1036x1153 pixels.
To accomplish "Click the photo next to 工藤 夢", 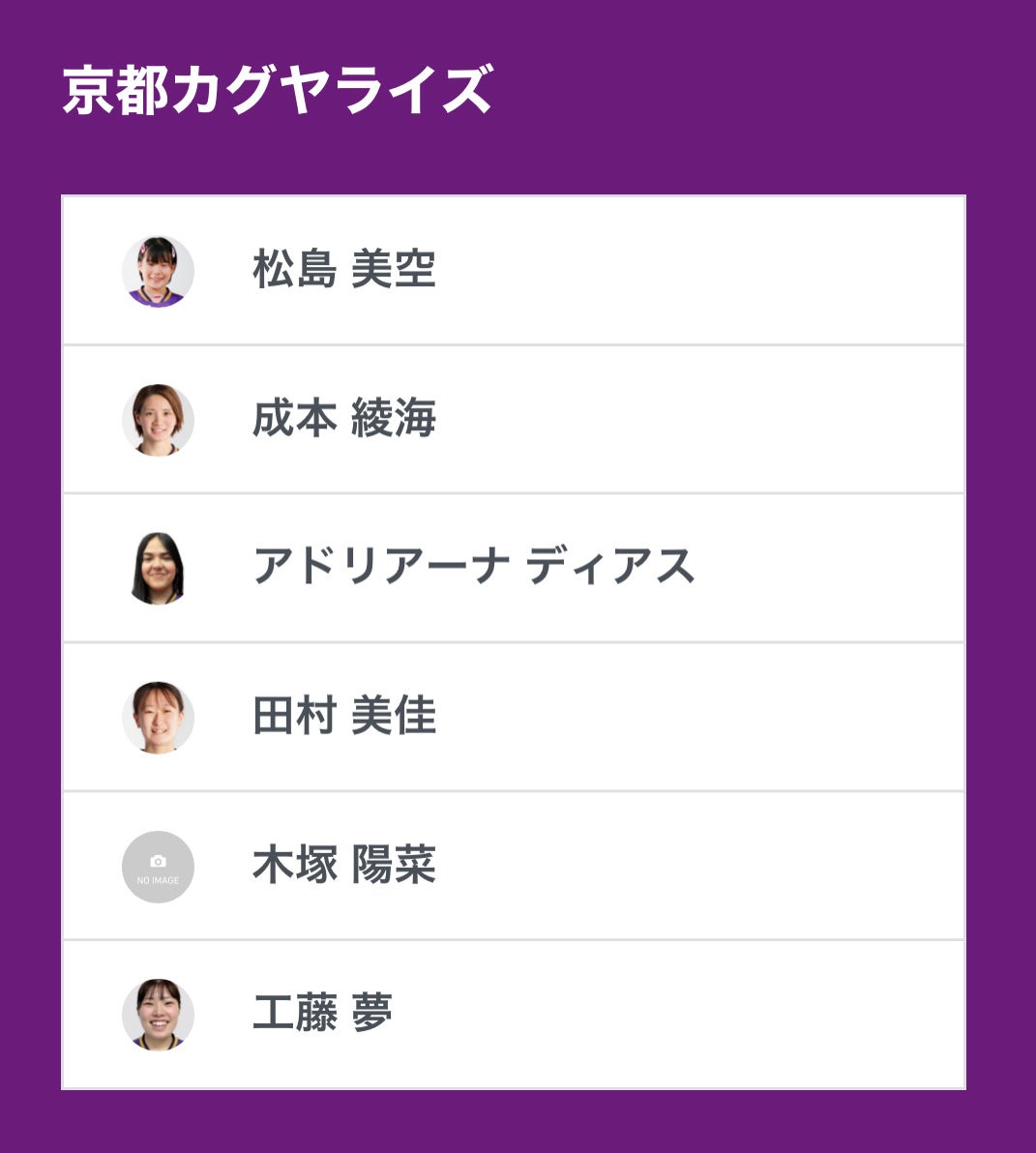I will [158, 1015].
